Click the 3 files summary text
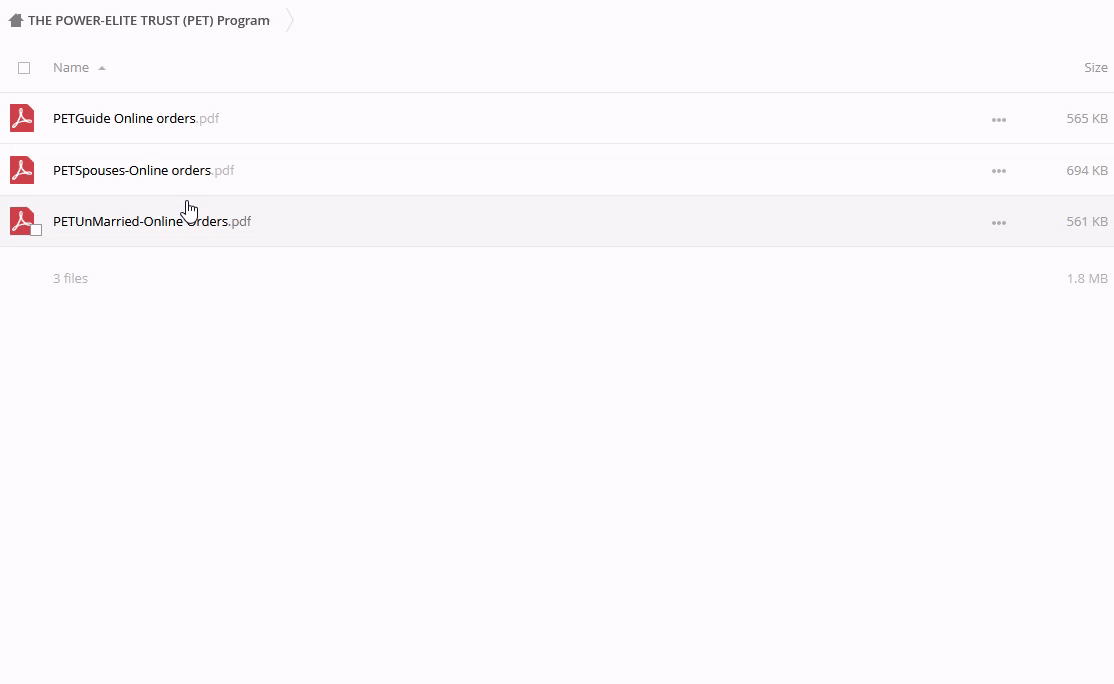Viewport: 1114px width, 684px height. point(70,278)
